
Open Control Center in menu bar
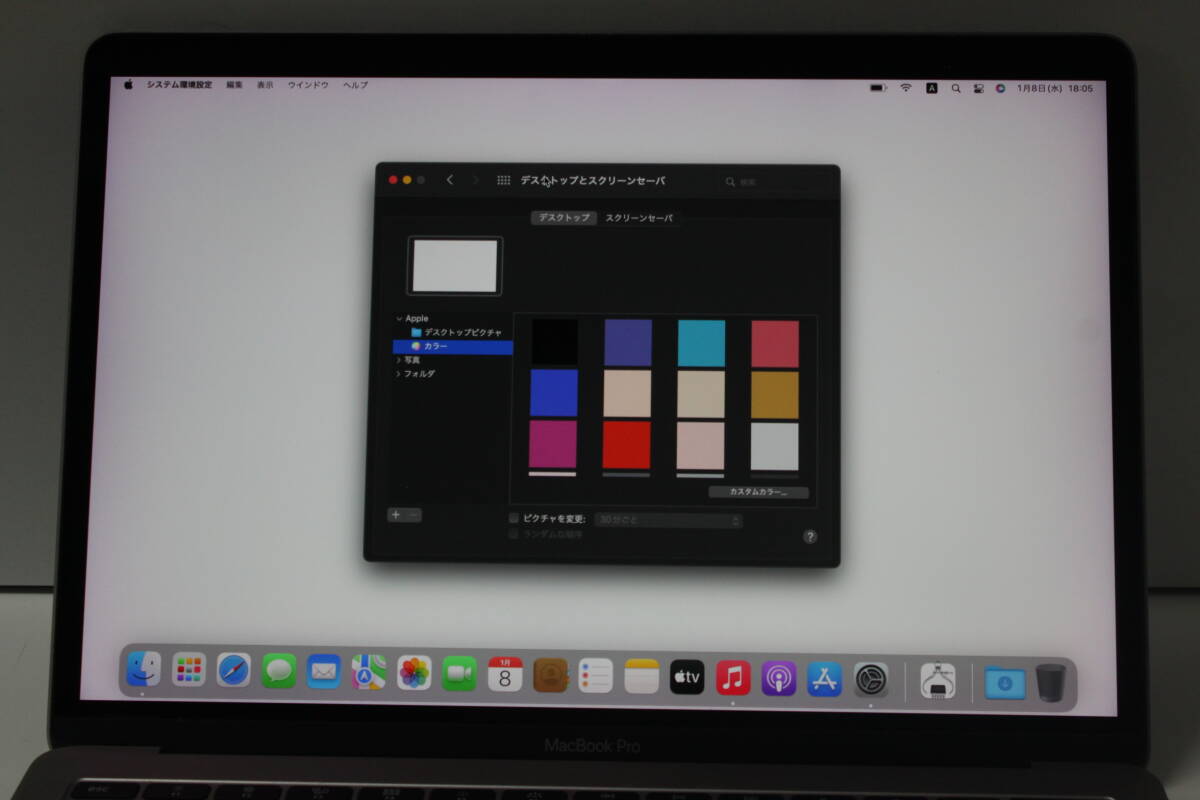pyautogui.click(x=978, y=88)
